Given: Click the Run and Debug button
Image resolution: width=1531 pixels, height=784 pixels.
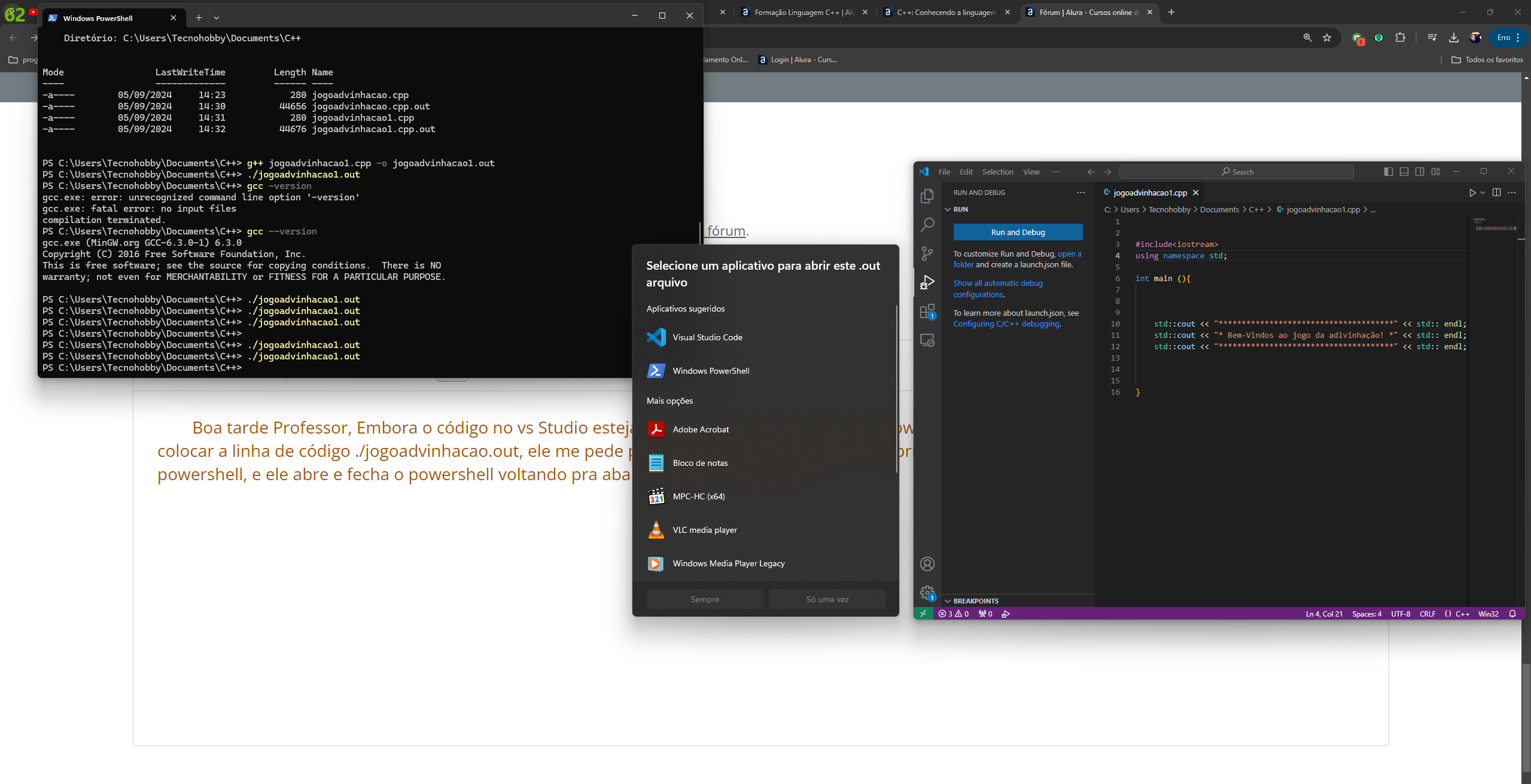Looking at the screenshot, I should tap(1018, 232).
